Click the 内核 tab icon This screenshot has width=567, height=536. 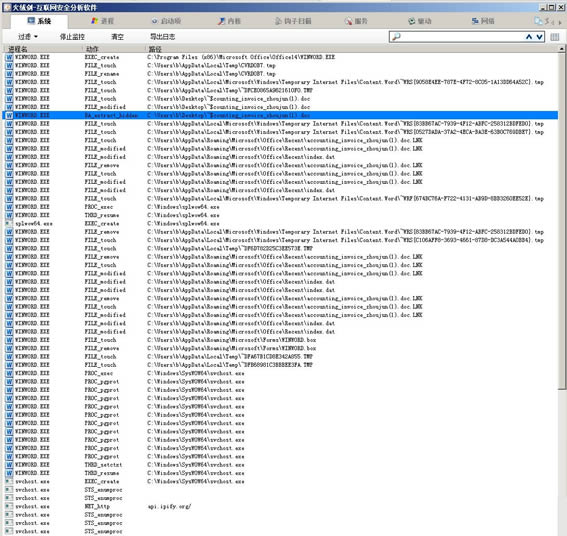221,21
